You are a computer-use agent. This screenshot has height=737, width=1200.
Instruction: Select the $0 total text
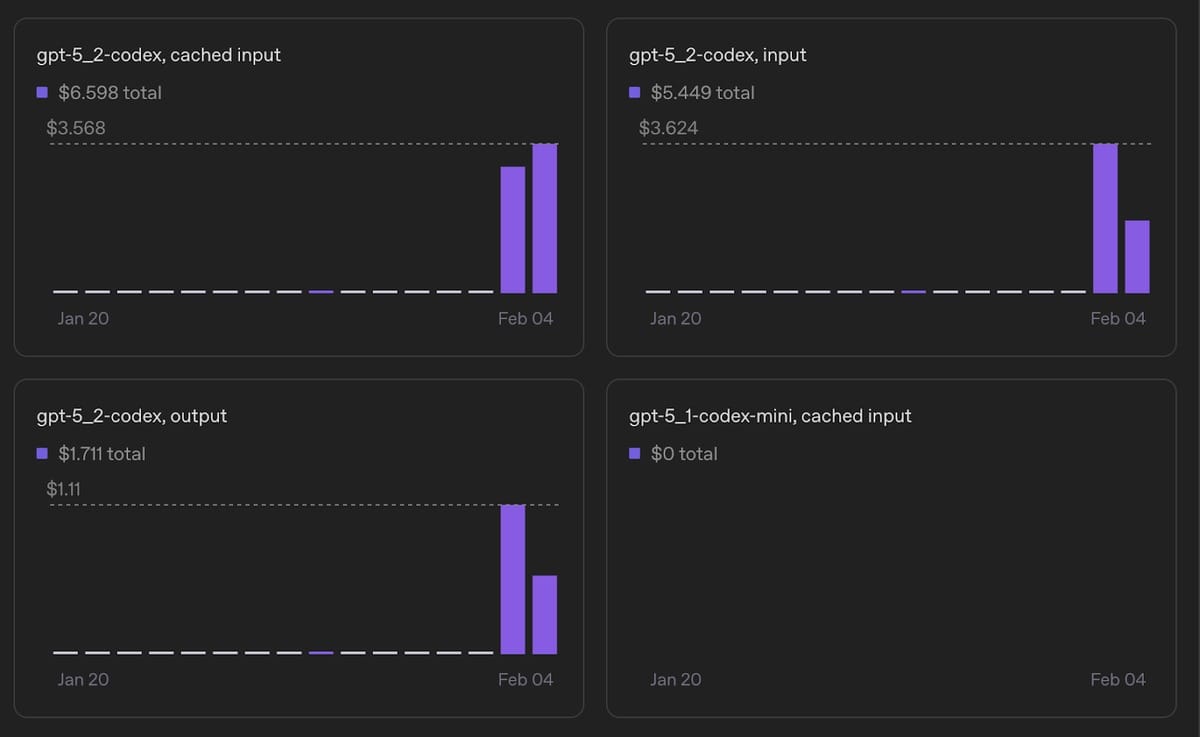[684, 454]
